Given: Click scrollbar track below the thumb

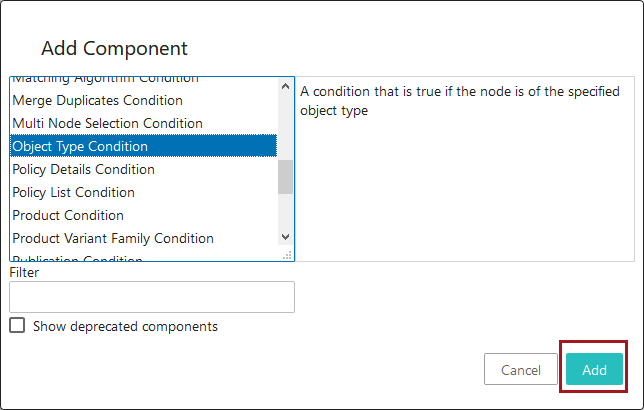Looking at the screenshot, I should tap(285, 212).
